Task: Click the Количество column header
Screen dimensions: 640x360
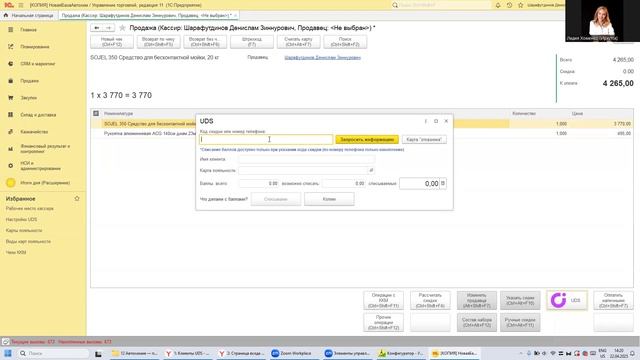Action: (x=524, y=113)
